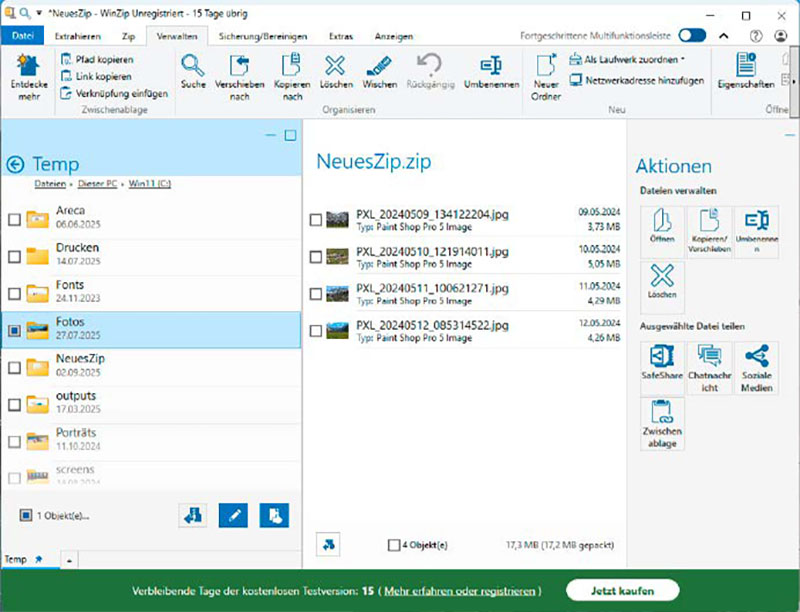This screenshot has width=800, height=612.
Task: Switch to the Extrahieren tab
Action: pyautogui.click(x=76, y=36)
